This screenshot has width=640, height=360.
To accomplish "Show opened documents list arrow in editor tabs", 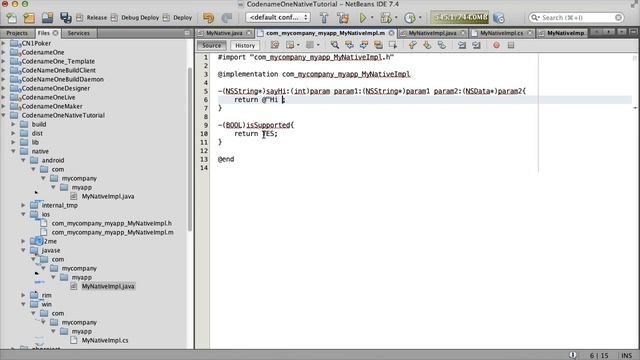I will [621, 32].
